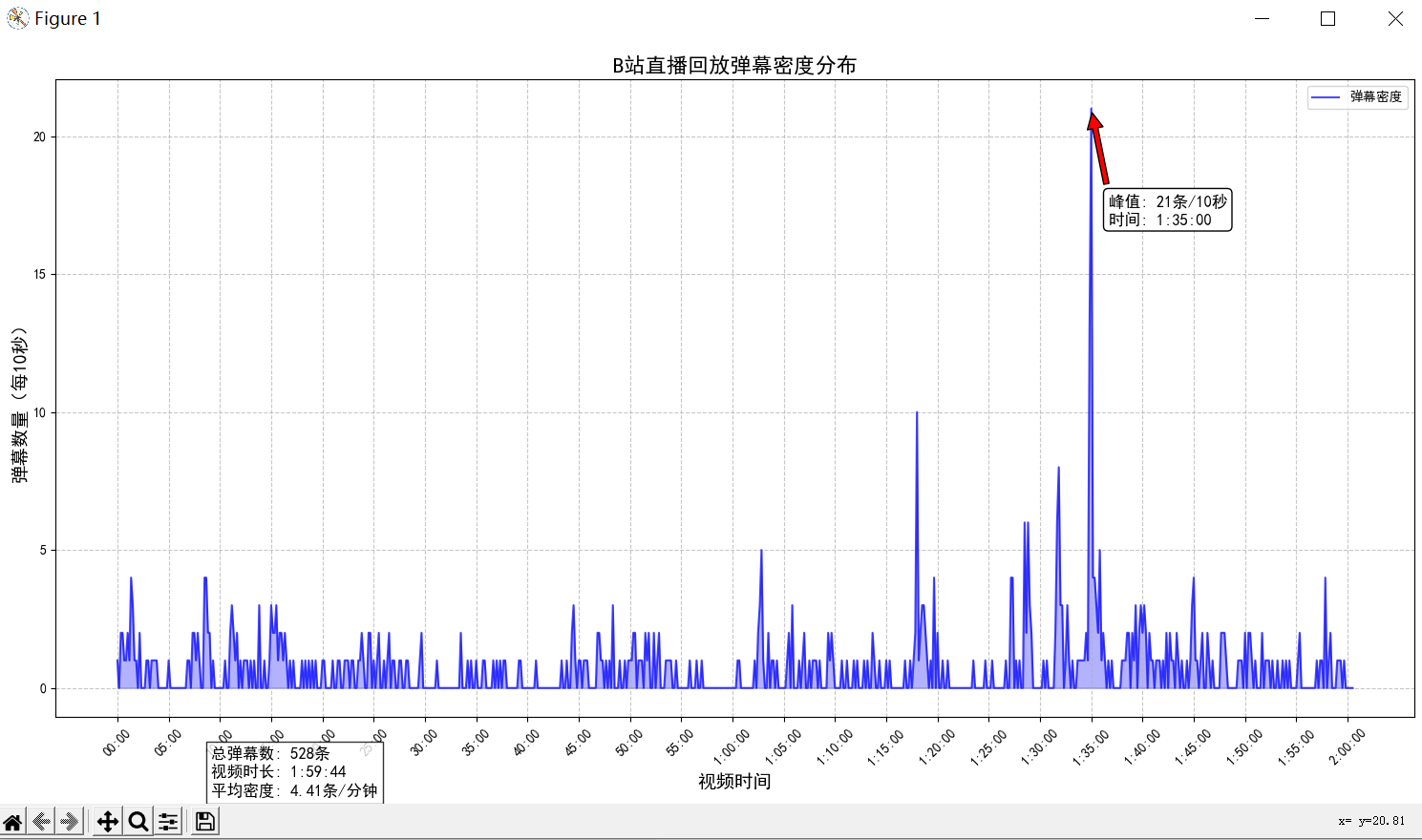Viewport: 1422px width, 840px height.
Task: Click the x-axis tick label 55:00
Action: tap(680, 743)
